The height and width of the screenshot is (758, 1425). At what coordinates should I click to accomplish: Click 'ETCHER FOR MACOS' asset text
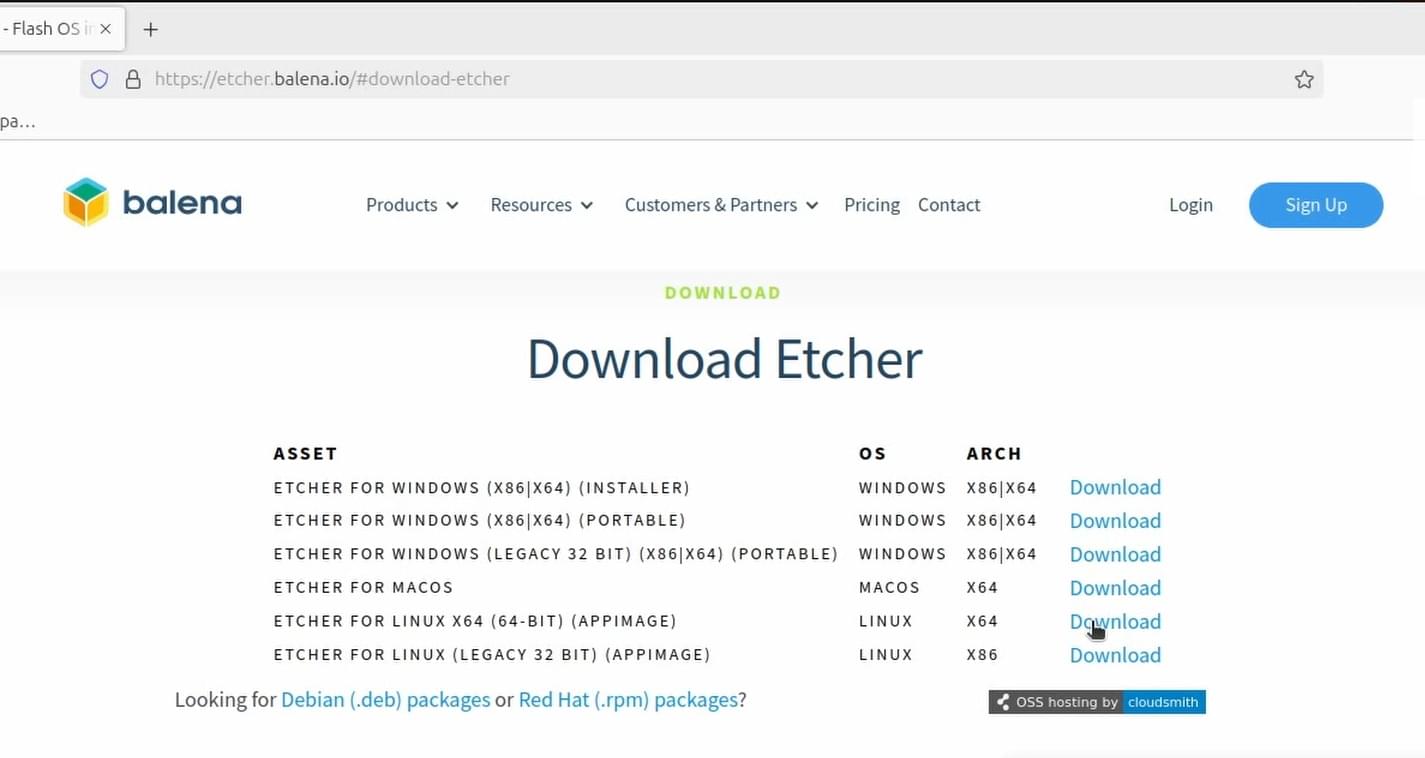click(x=363, y=588)
